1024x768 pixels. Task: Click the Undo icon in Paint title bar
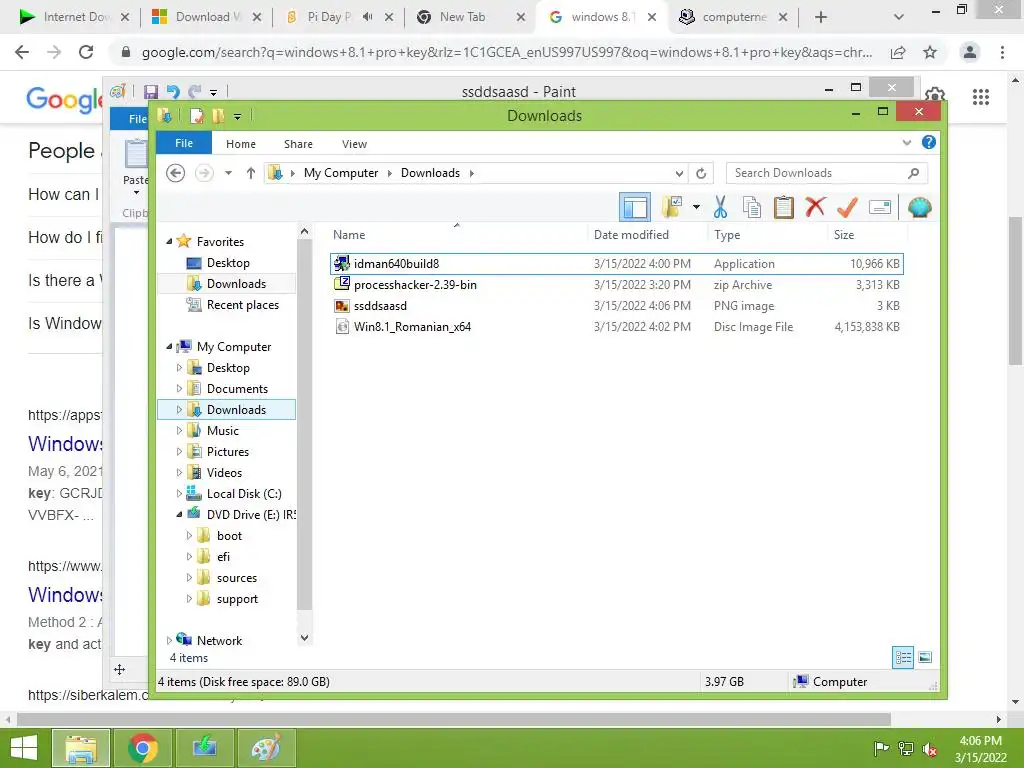coord(173,91)
